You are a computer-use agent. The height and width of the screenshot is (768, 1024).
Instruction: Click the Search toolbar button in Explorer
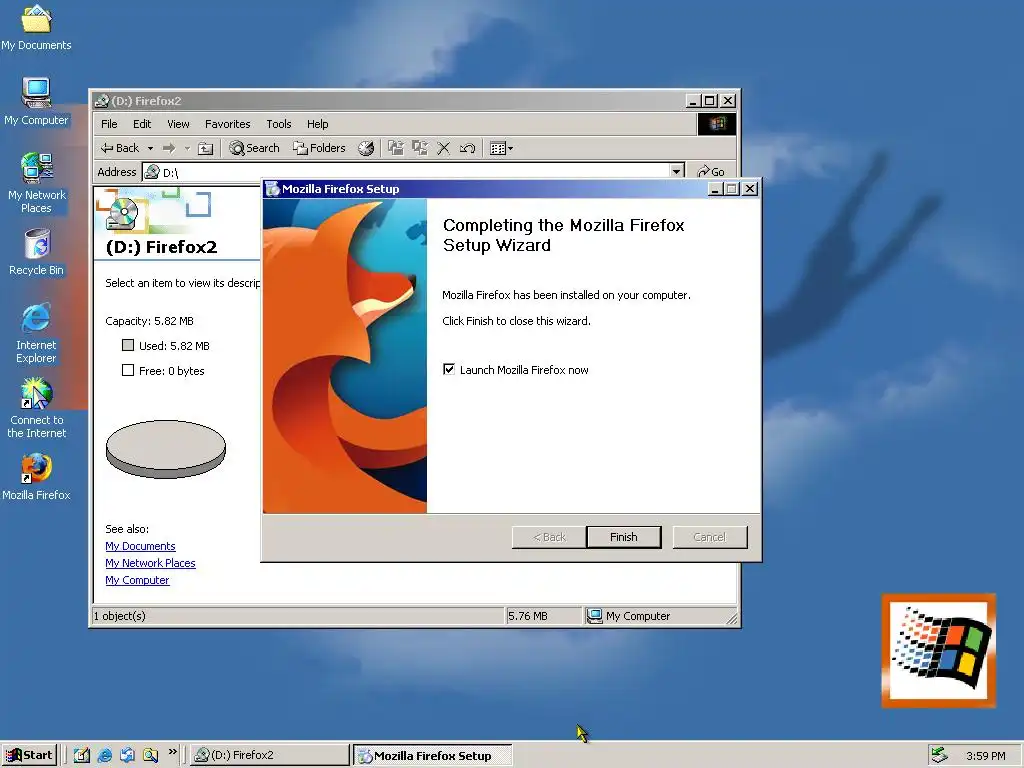click(x=254, y=148)
